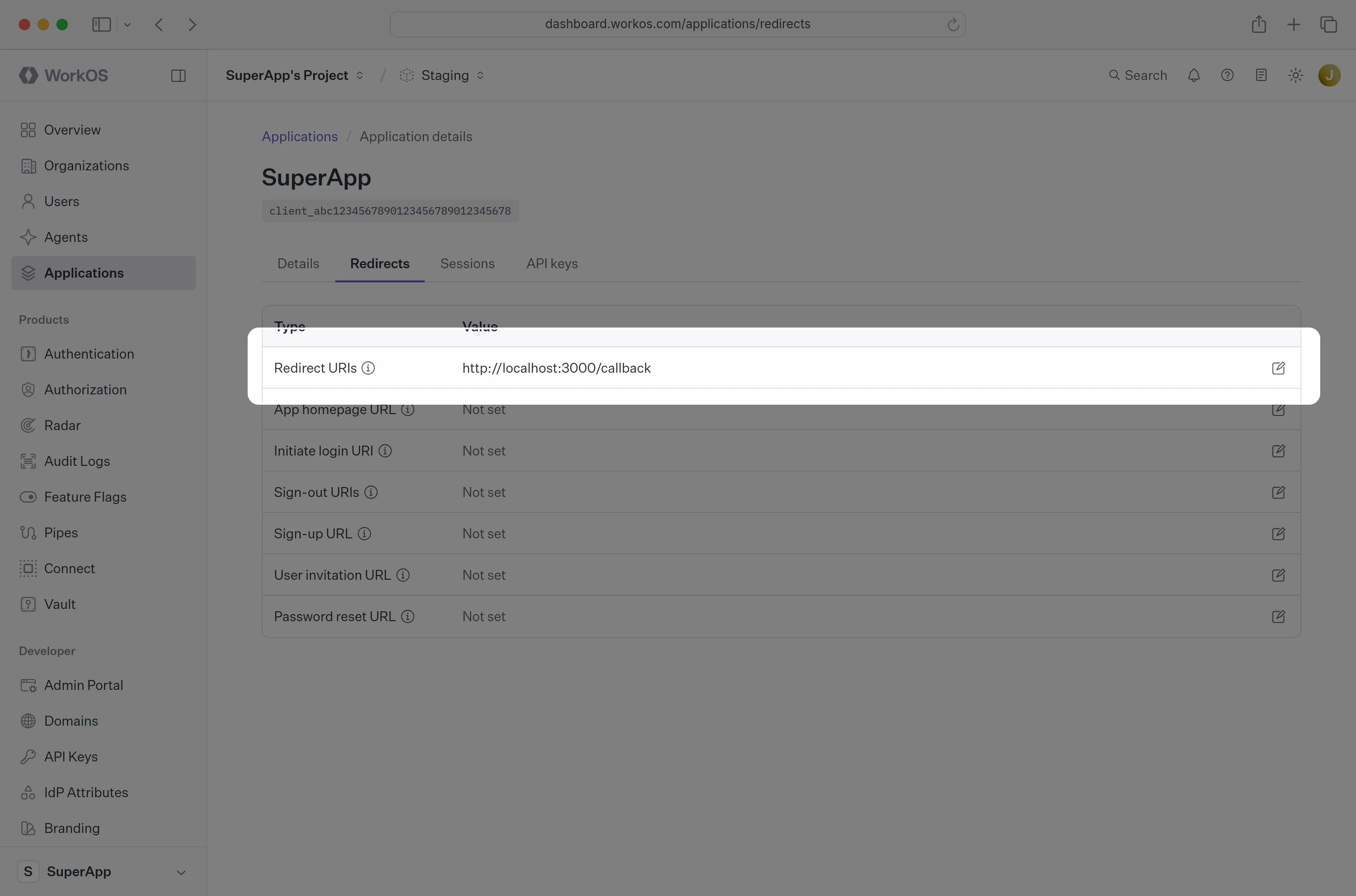Open Connect in sidebar
The height and width of the screenshot is (896, 1356).
pos(103,568)
